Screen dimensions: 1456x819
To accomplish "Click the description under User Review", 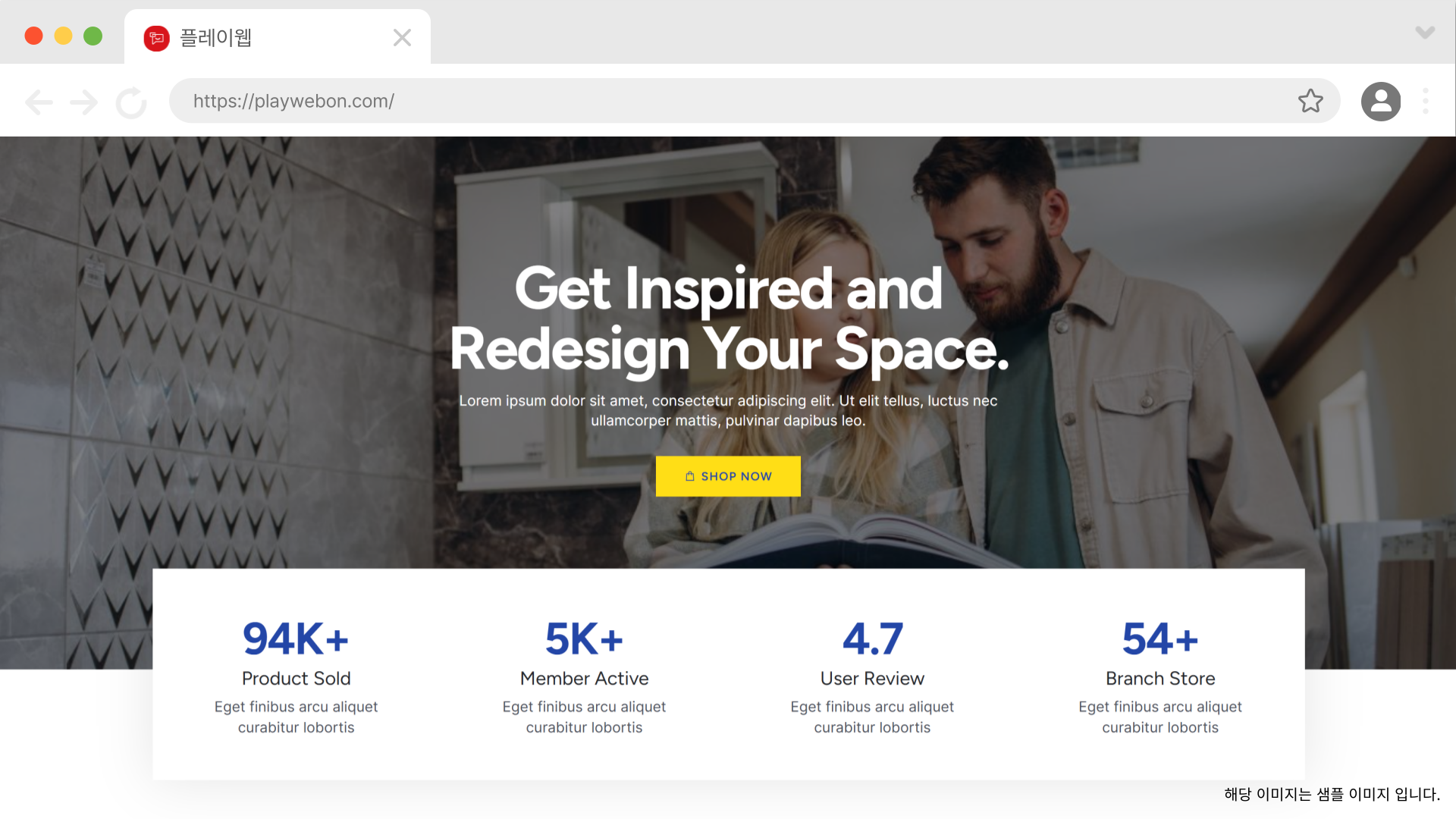I will pos(872,717).
